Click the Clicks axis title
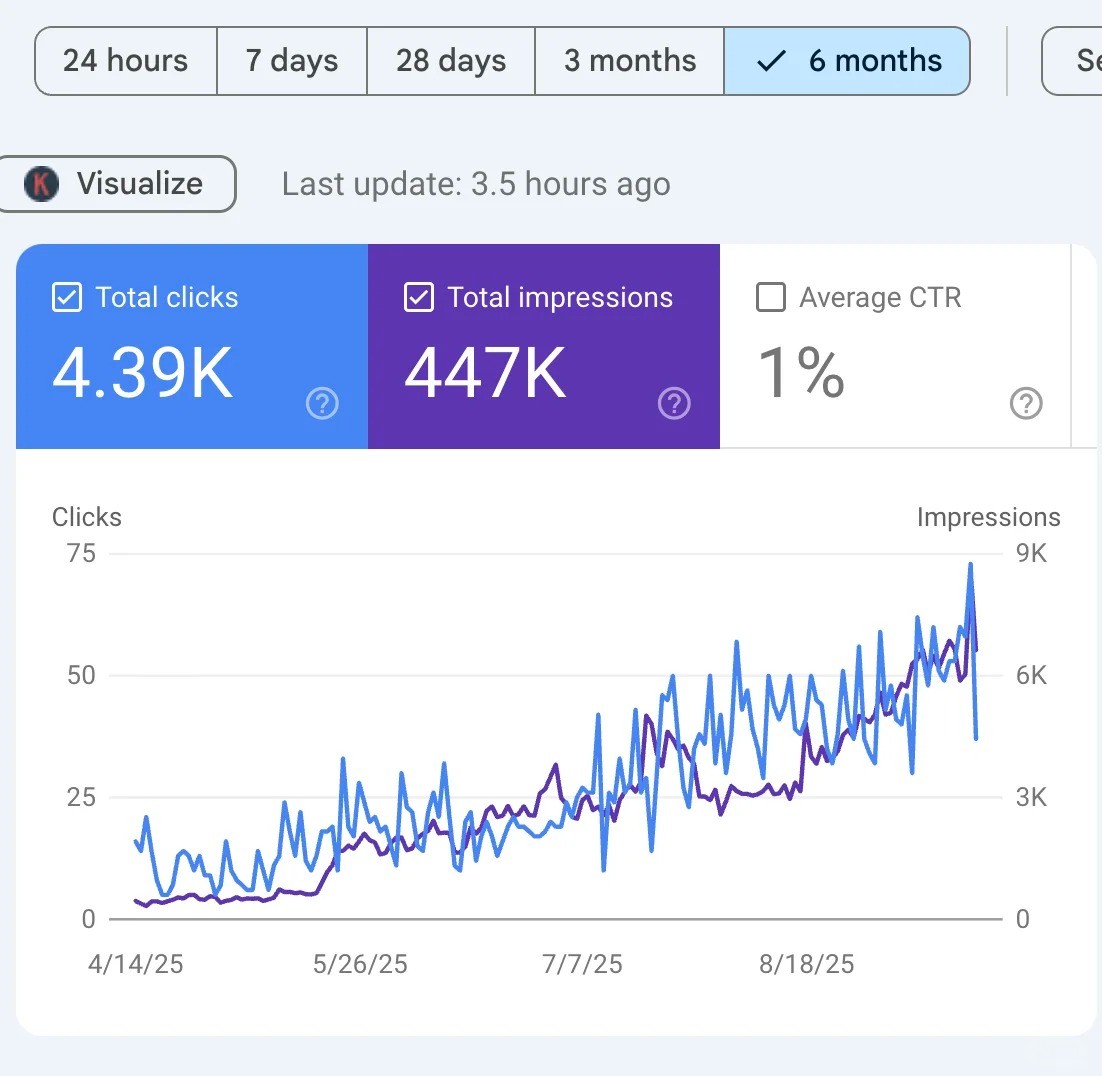 click(87, 517)
